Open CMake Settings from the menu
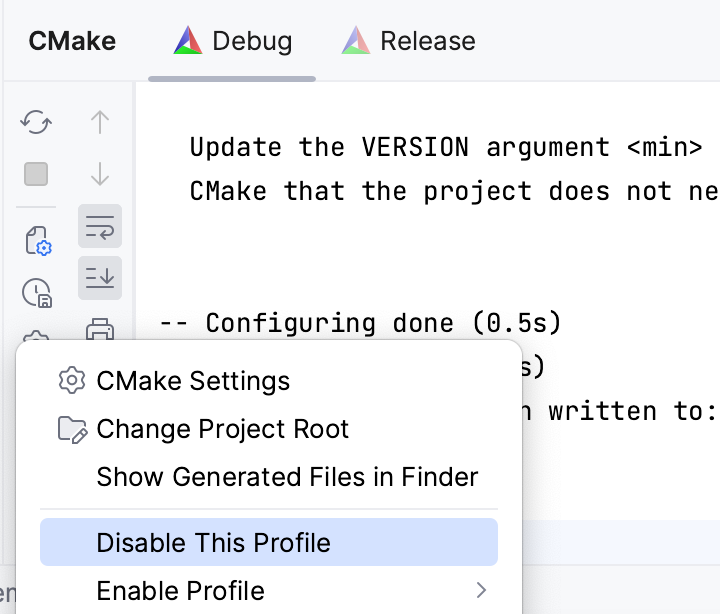The width and height of the screenshot is (720, 614). pyautogui.click(x=193, y=381)
